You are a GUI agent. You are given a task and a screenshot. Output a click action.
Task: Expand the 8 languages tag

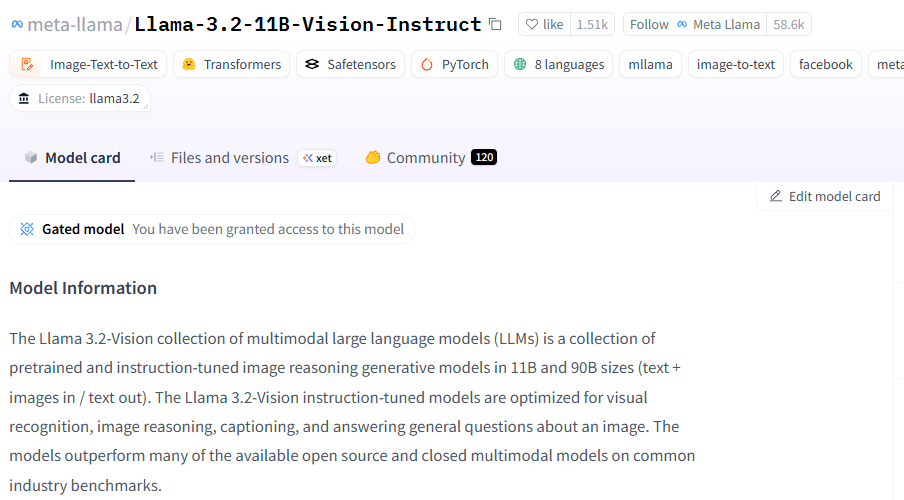(559, 64)
